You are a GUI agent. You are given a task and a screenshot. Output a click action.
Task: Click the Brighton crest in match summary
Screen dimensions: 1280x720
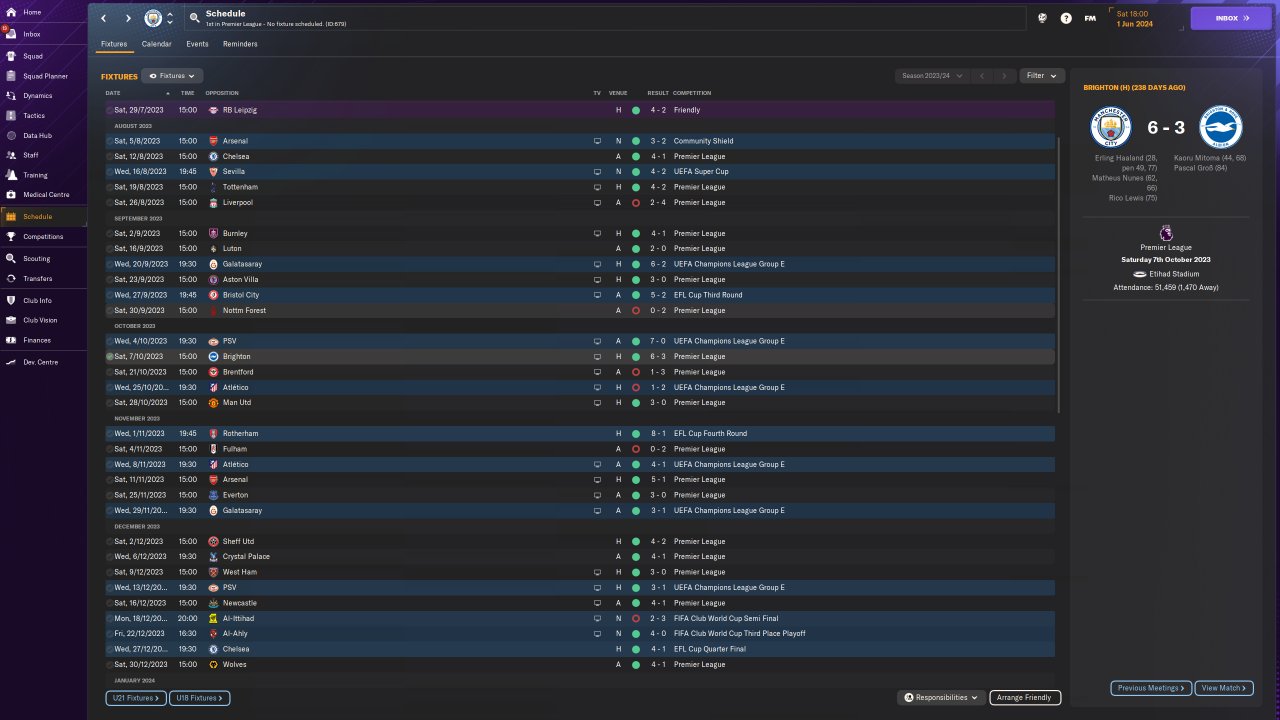pyautogui.click(x=1221, y=128)
